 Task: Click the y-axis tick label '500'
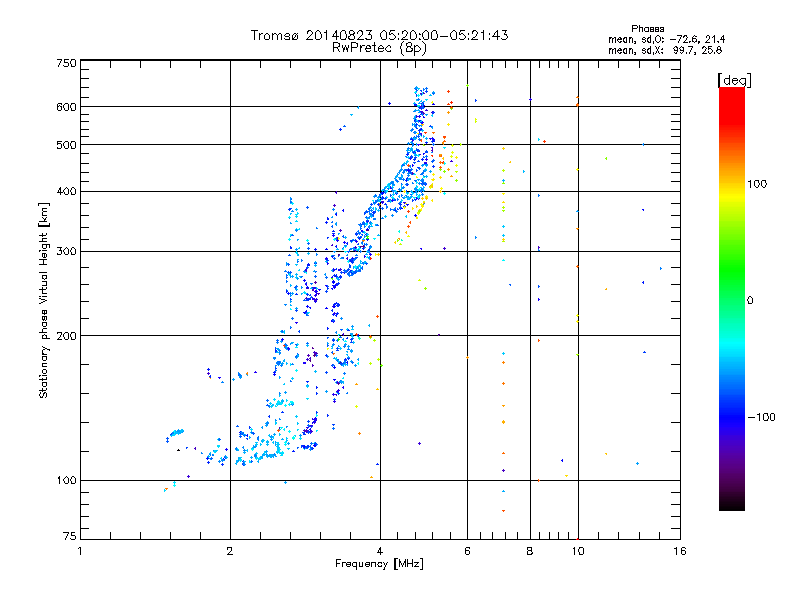pyautogui.click(x=66, y=145)
